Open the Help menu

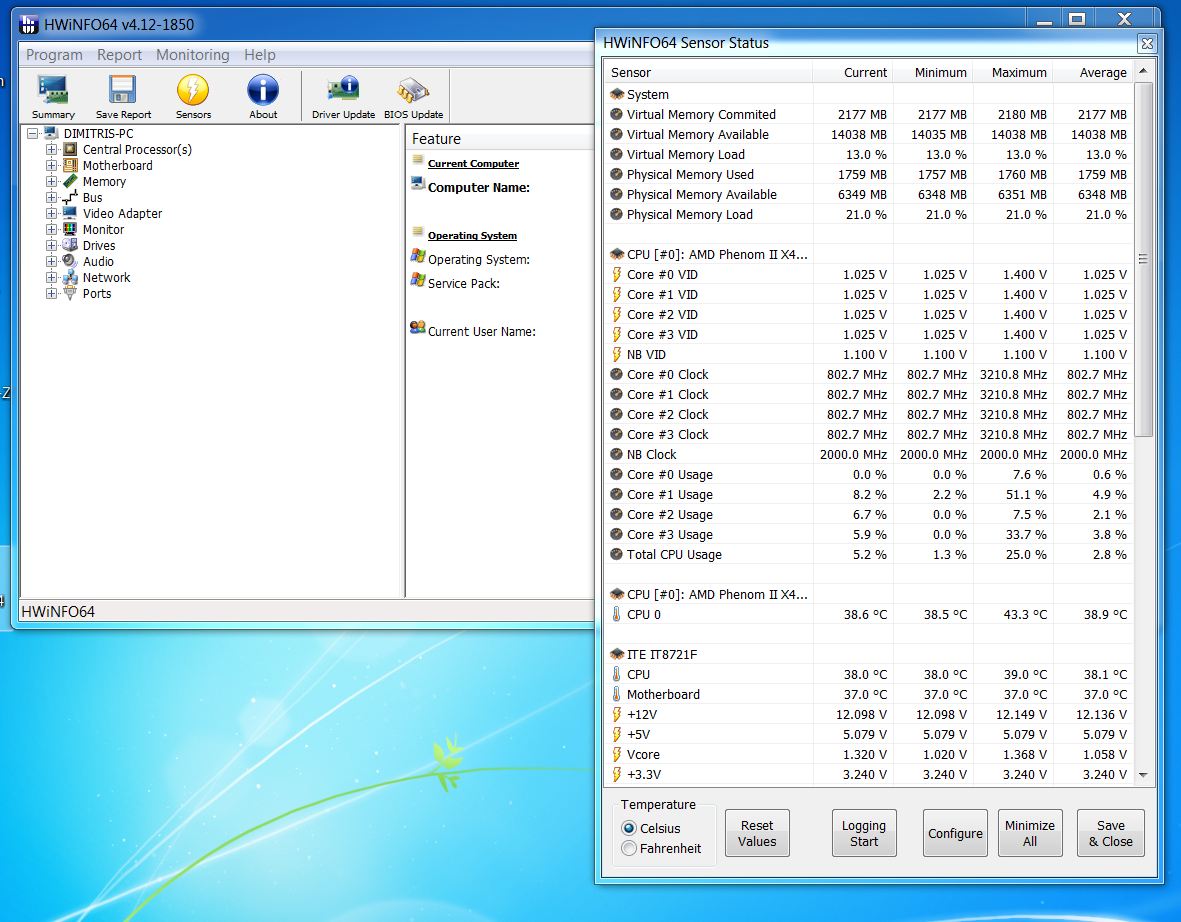(x=259, y=54)
